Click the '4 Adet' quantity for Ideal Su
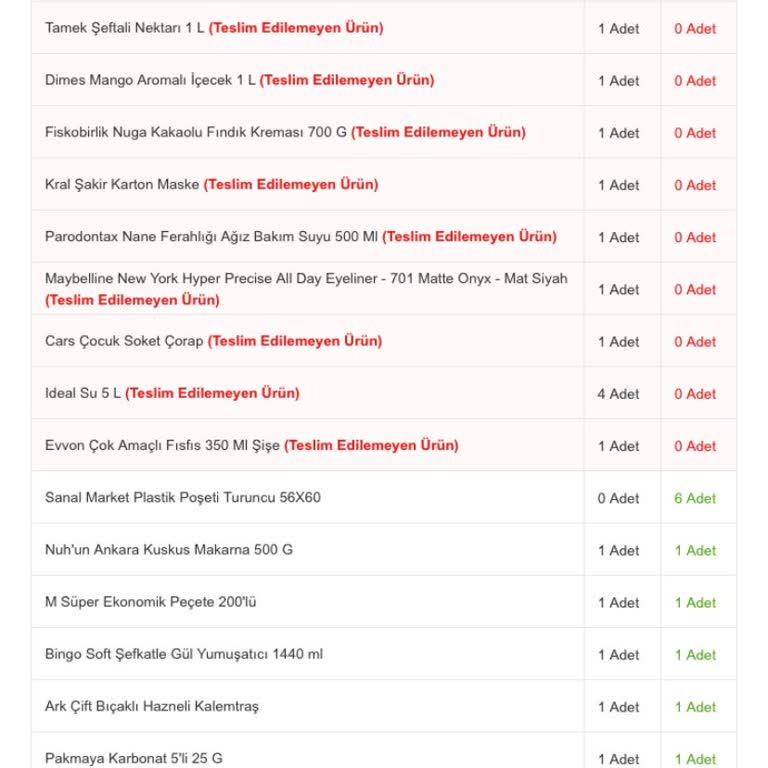The width and height of the screenshot is (768, 768). (618, 394)
